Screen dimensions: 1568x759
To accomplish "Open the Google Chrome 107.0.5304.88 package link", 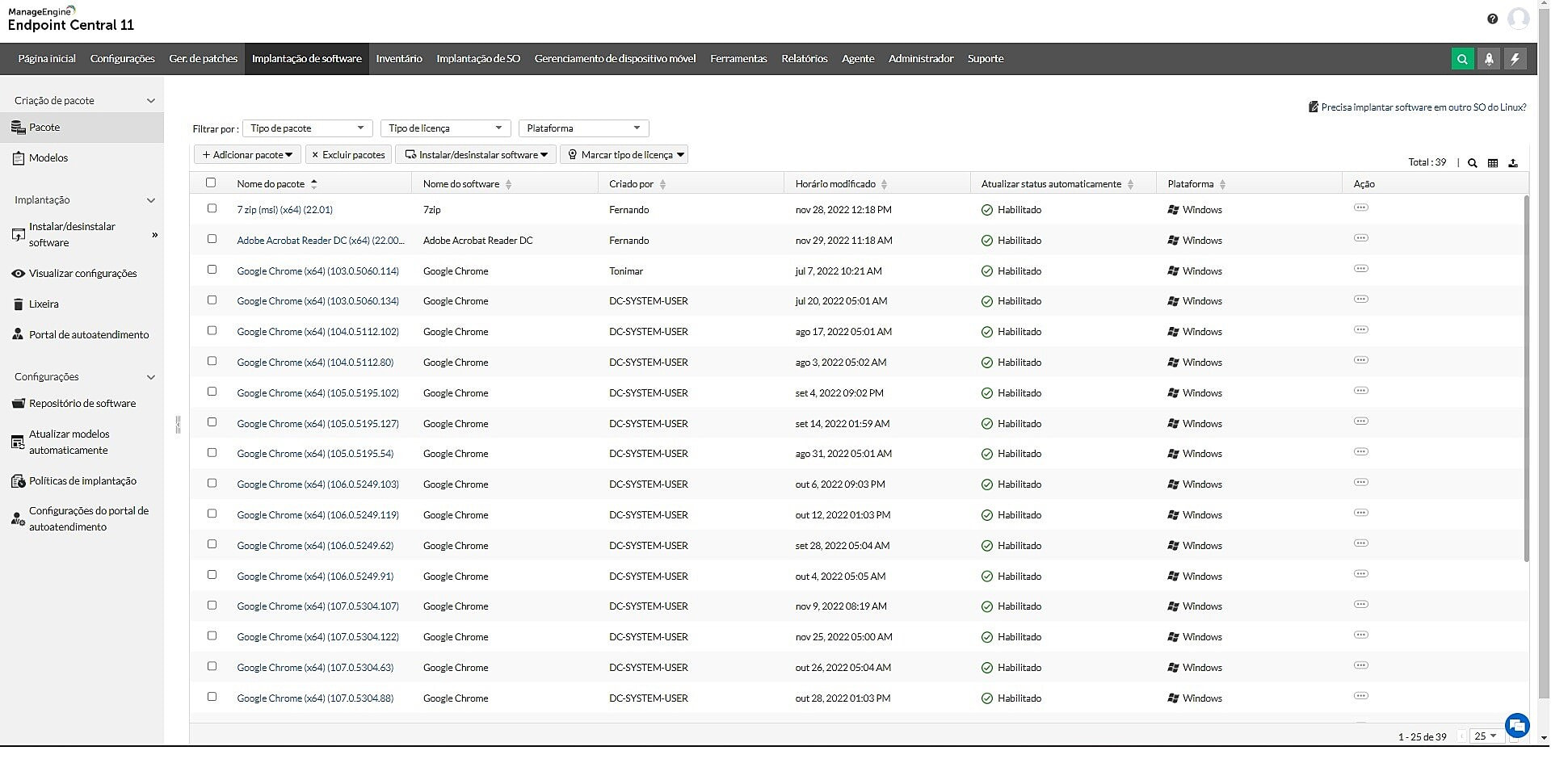I will 315,698.
